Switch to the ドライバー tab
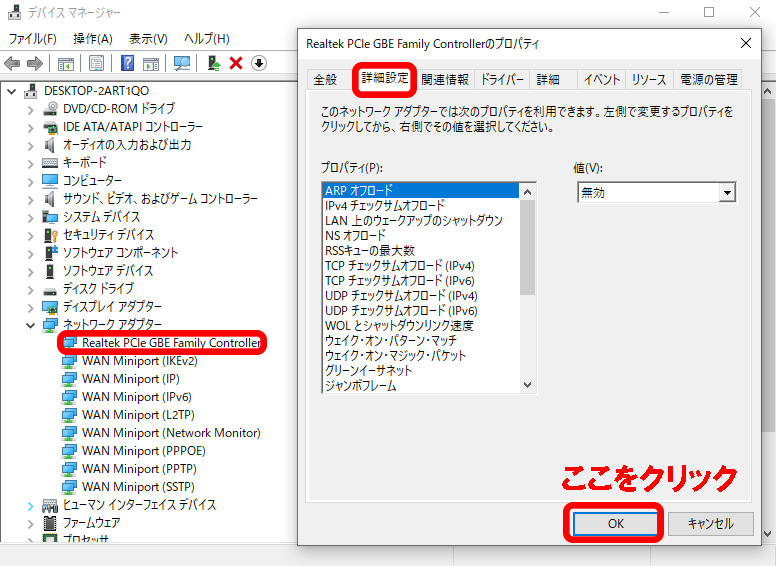This screenshot has height=566, width=776. pyautogui.click(x=502, y=80)
